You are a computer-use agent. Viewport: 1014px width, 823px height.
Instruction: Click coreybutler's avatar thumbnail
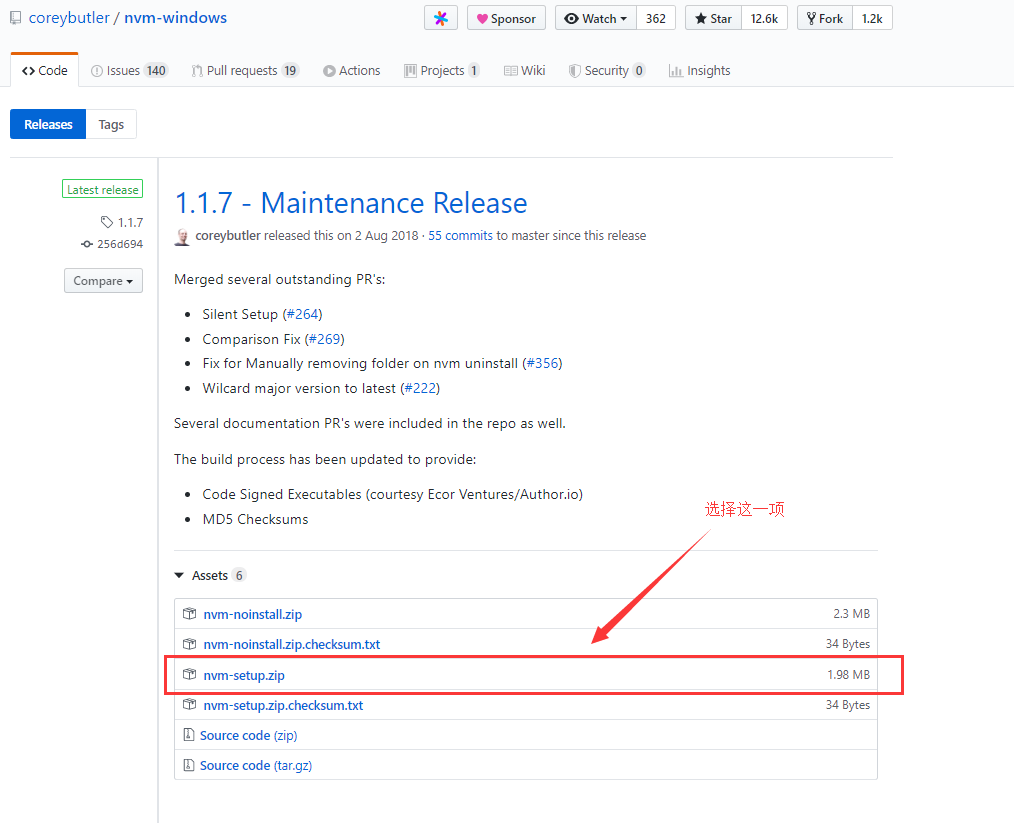[x=182, y=237]
